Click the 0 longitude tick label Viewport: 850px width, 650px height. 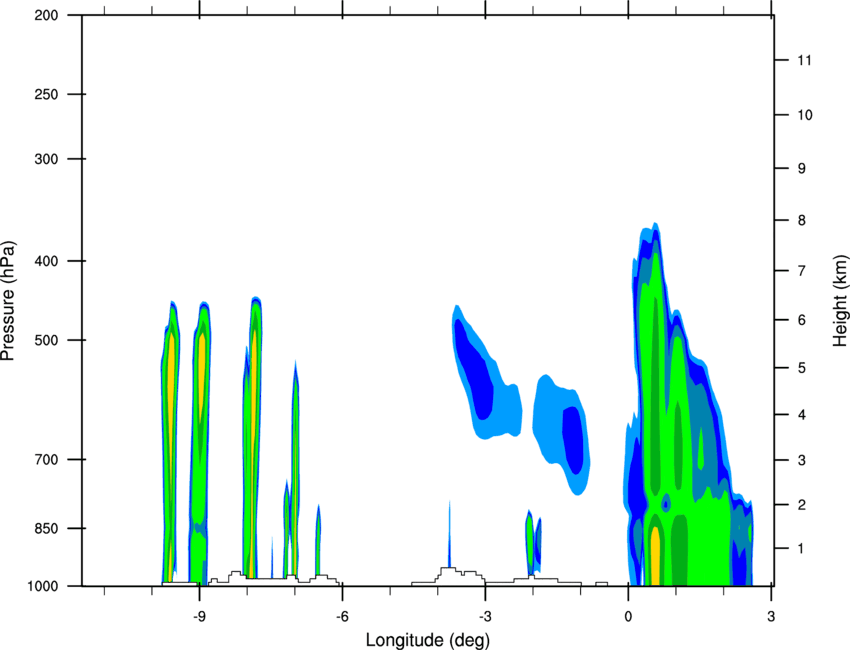[x=628, y=617]
